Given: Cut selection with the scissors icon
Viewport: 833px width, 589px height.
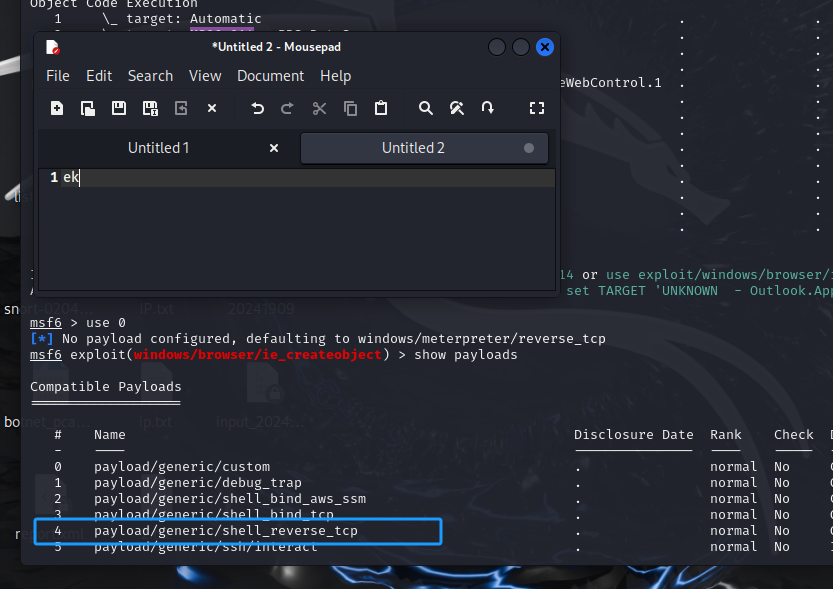Looking at the screenshot, I should click(319, 108).
